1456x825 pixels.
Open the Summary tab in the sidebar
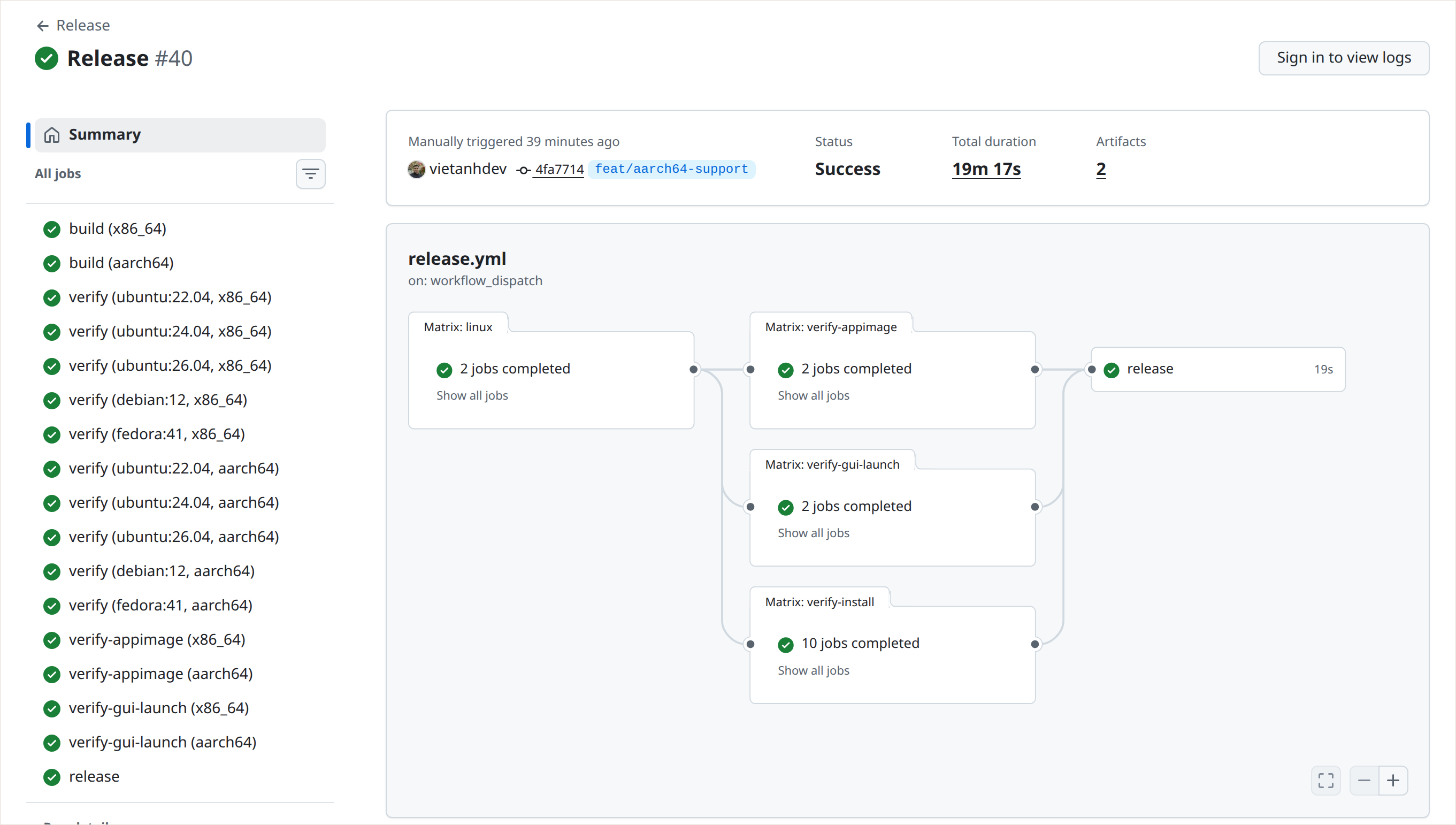point(180,135)
